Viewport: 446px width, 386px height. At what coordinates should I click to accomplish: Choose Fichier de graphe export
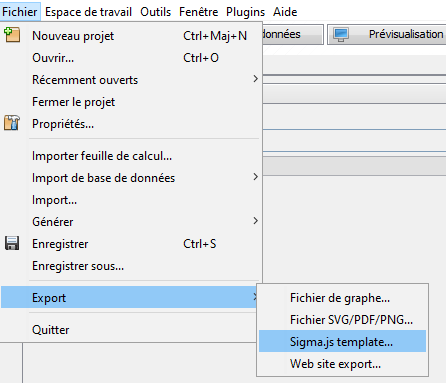click(x=342, y=298)
